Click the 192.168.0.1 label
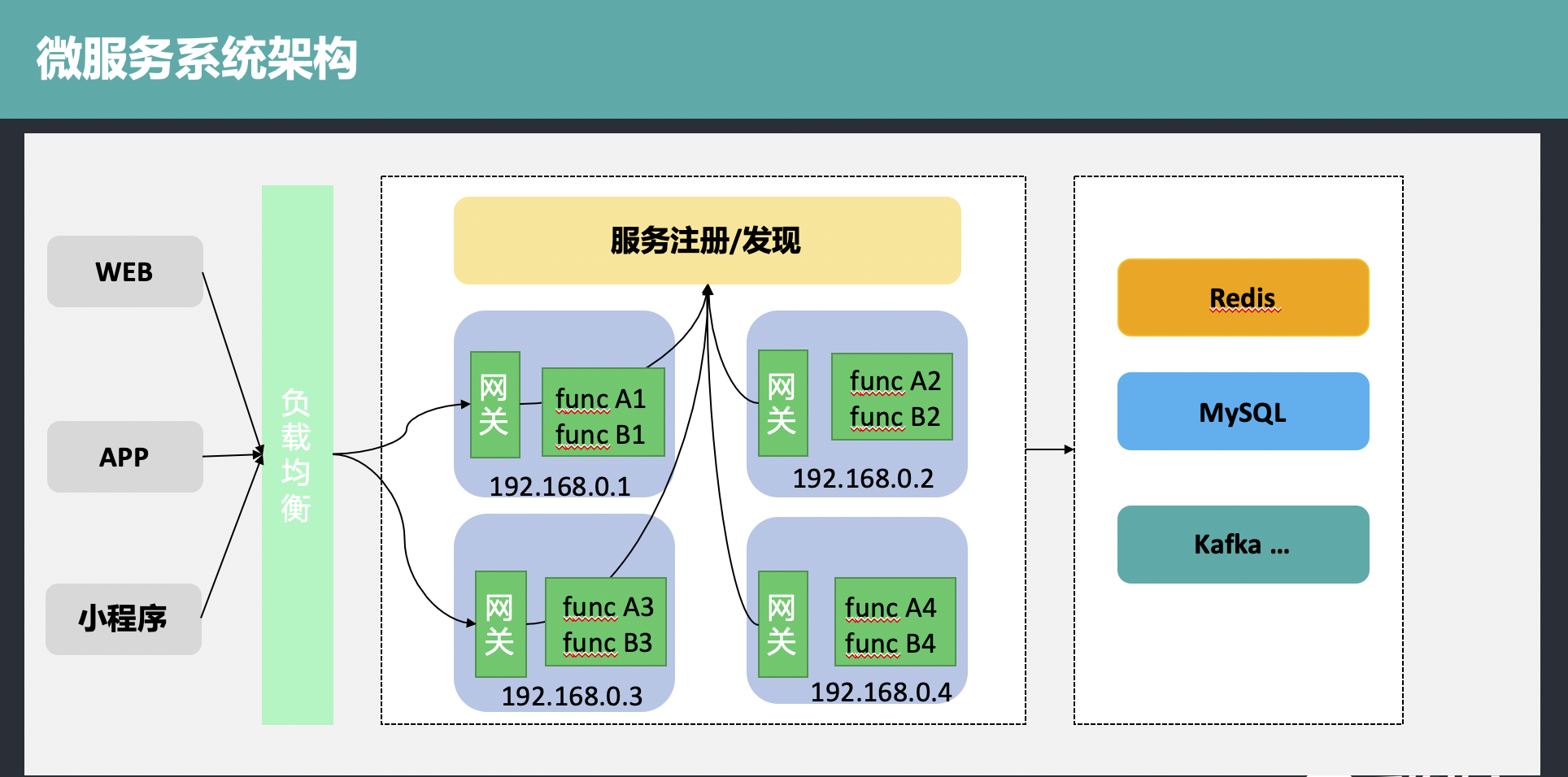The image size is (1568, 777). click(560, 486)
